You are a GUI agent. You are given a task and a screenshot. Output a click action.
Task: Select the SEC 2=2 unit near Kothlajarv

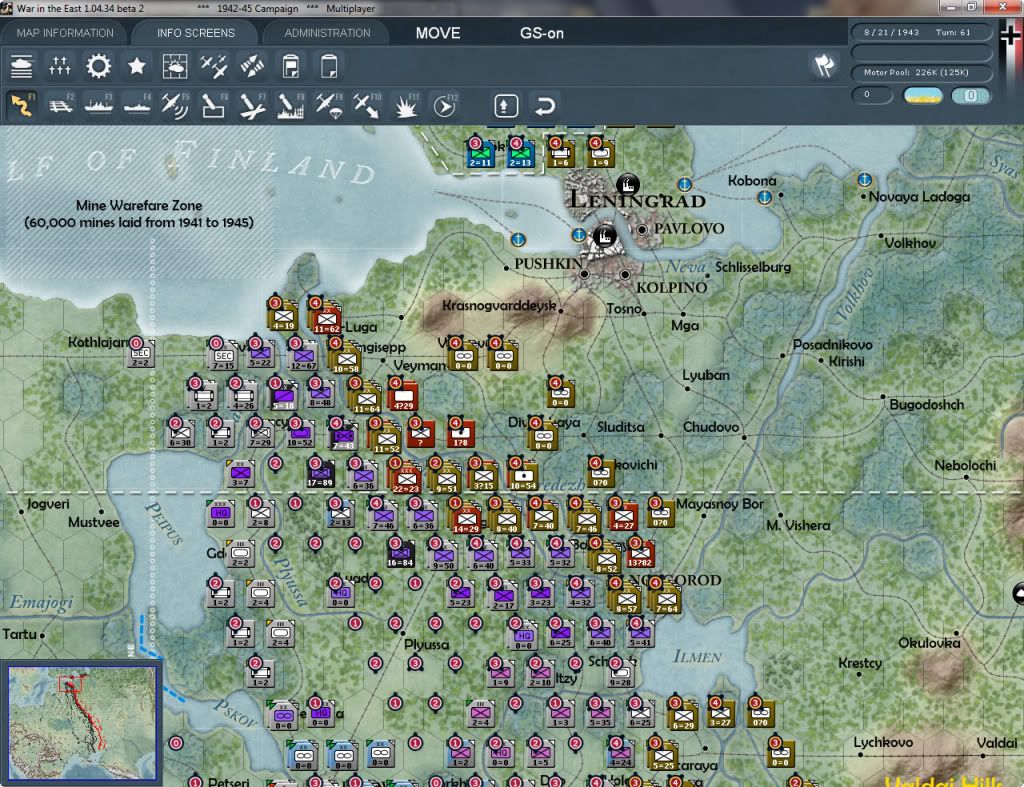(140, 355)
